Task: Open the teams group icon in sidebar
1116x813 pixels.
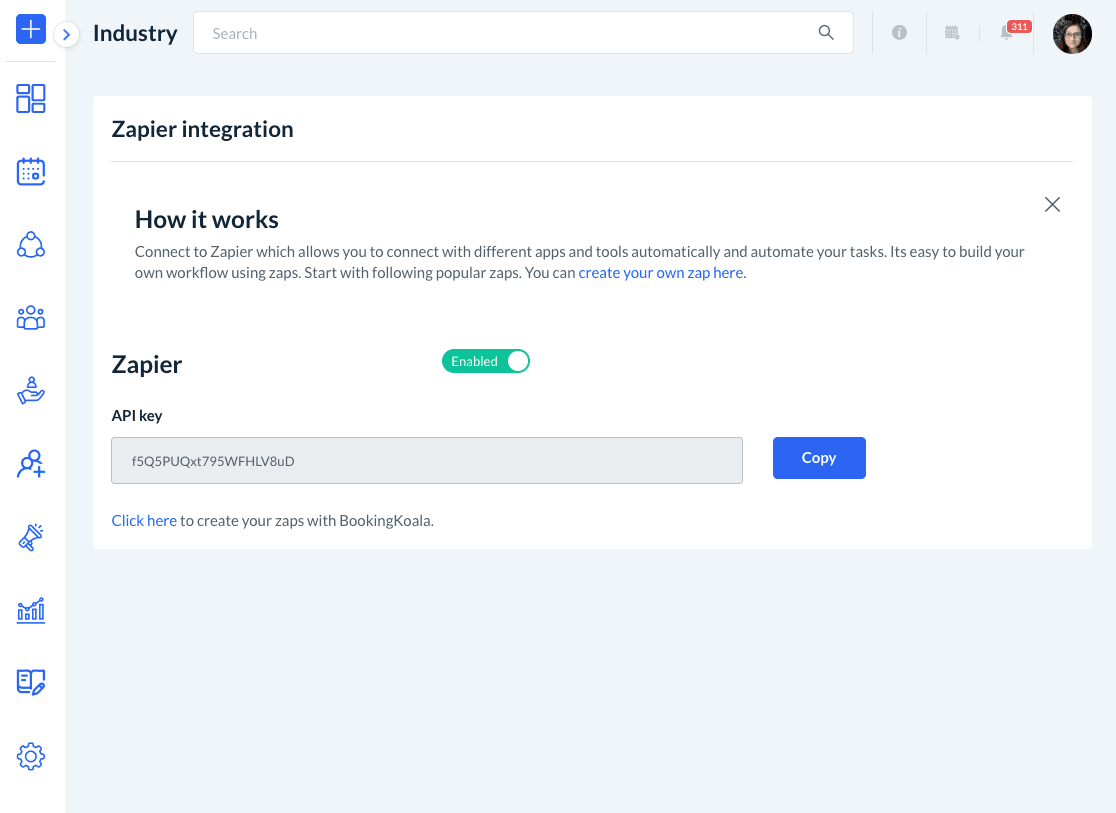Action: pyautogui.click(x=30, y=317)
